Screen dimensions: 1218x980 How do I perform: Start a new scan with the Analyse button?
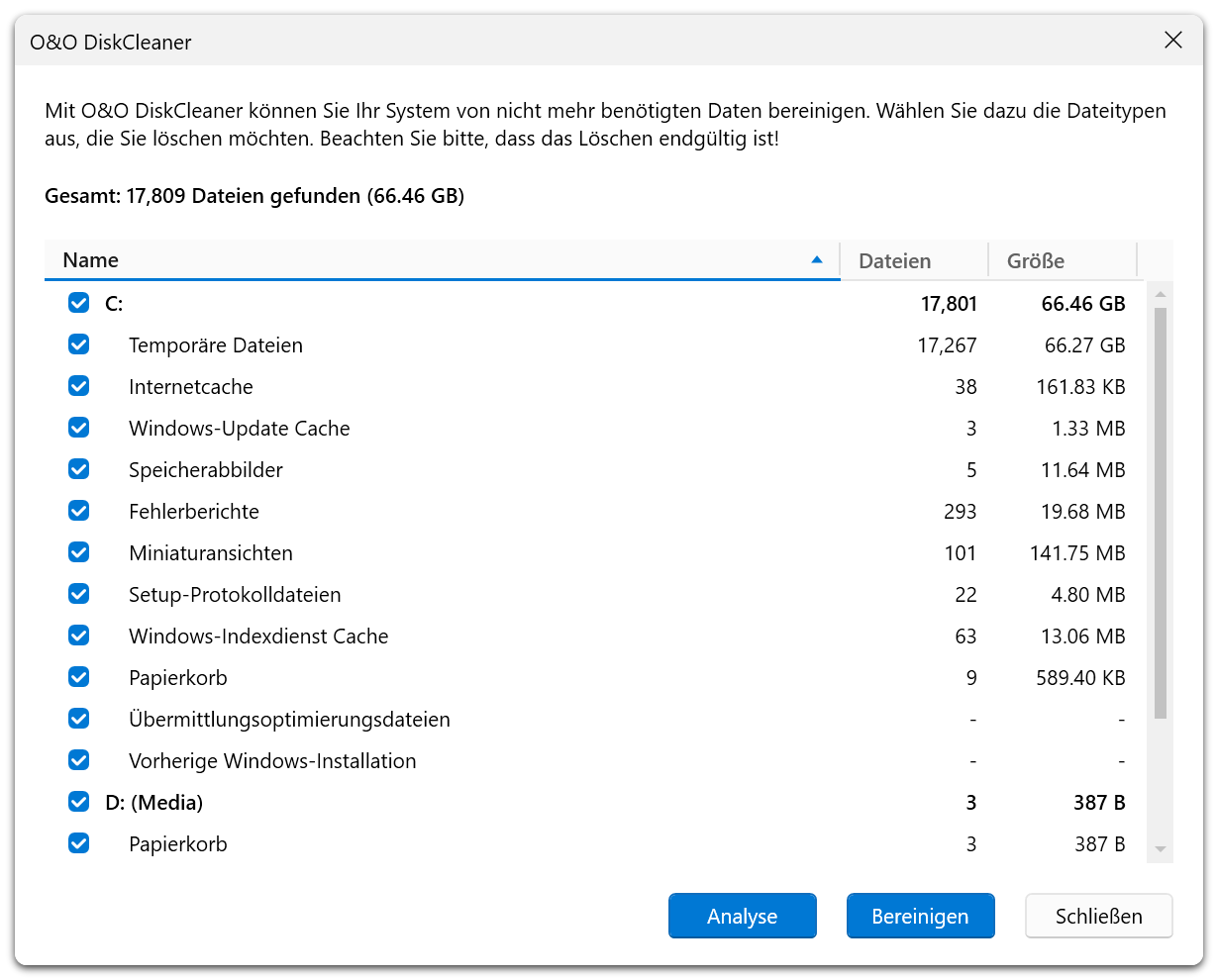[742, 916]
